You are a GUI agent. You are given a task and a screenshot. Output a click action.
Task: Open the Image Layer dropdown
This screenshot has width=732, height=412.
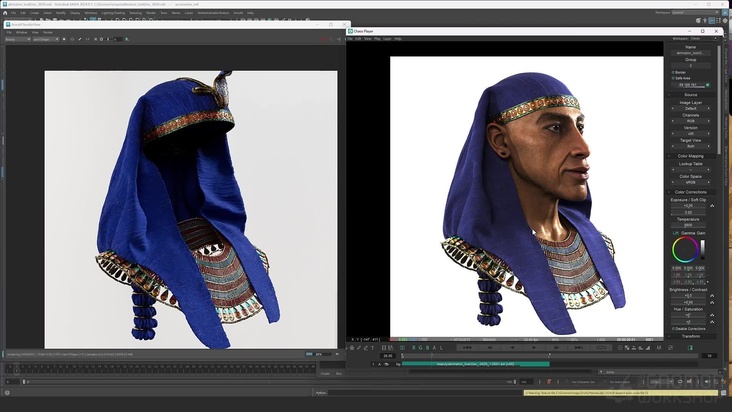pos(690,108)
